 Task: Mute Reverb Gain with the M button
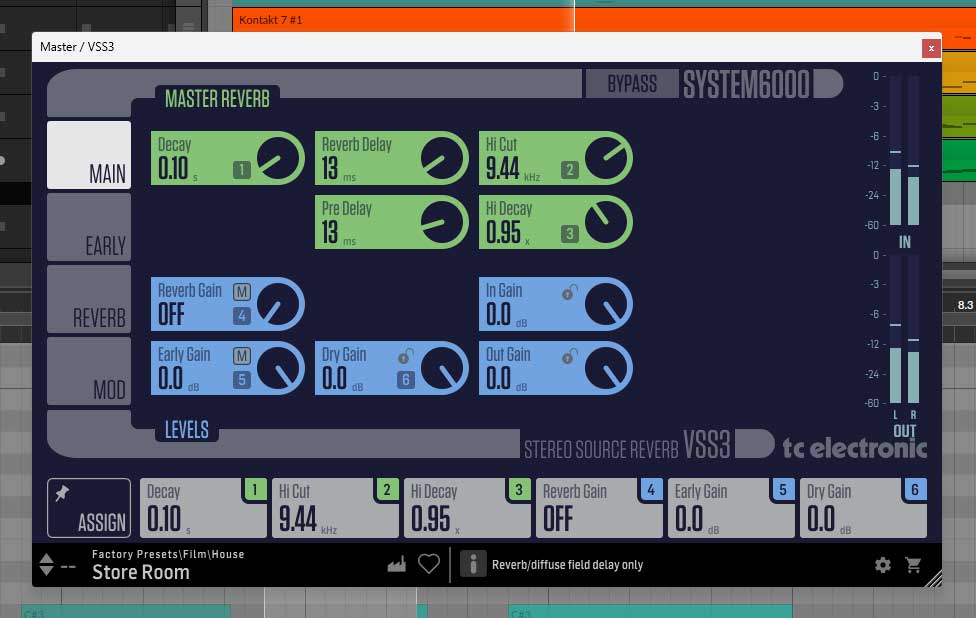(242, 291)
